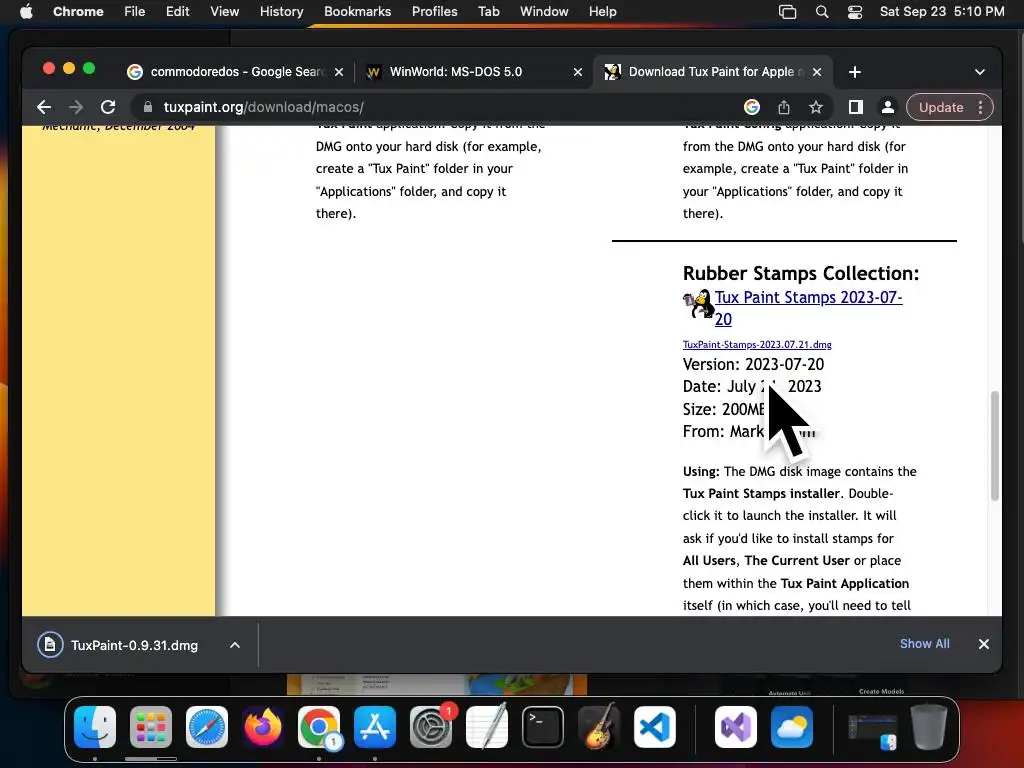Open Terminal from the Dock
Screen dimensions: 1024x768
coord(543,727)
